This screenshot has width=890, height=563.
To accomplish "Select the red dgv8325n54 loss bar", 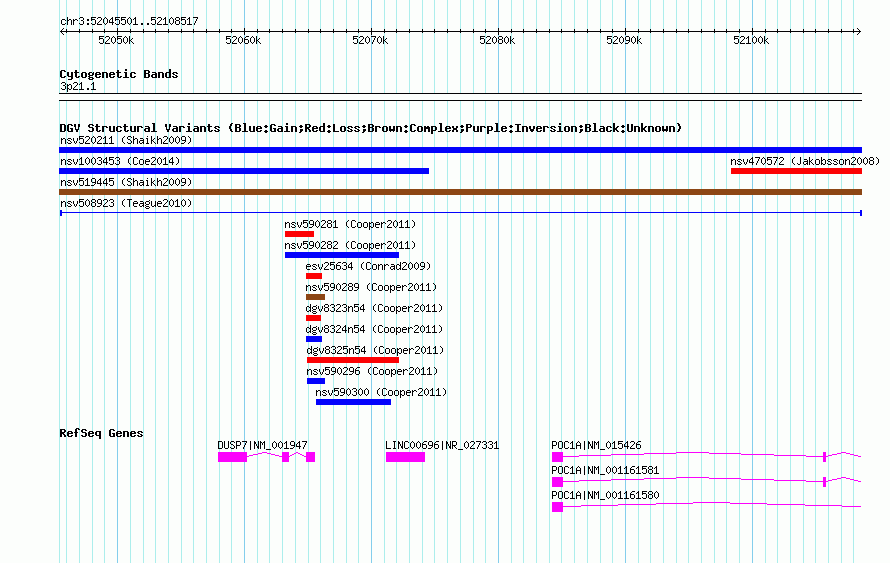I will click(x=352, y=360).
